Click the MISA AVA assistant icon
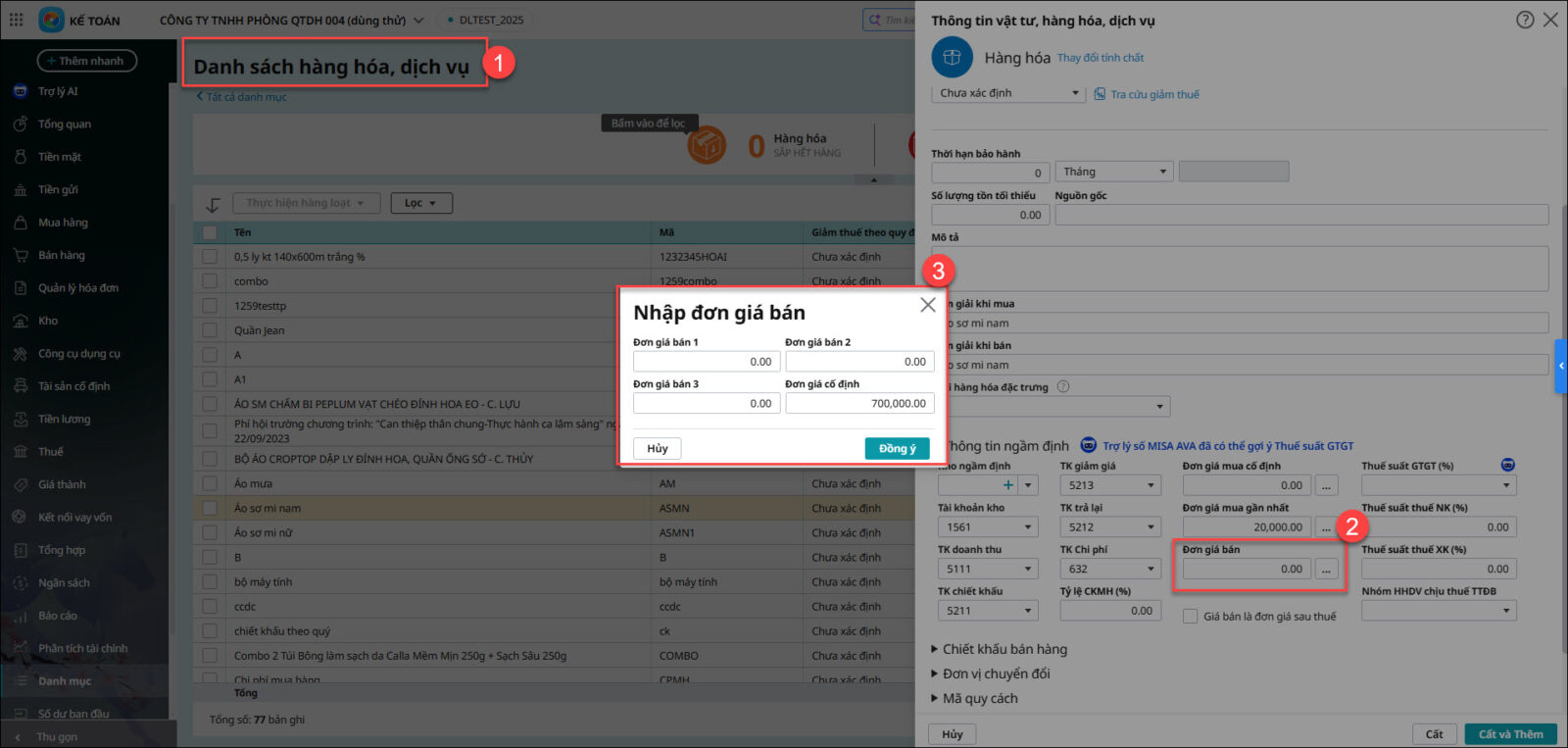1568x748 pixels. [x=1088, y=446]
